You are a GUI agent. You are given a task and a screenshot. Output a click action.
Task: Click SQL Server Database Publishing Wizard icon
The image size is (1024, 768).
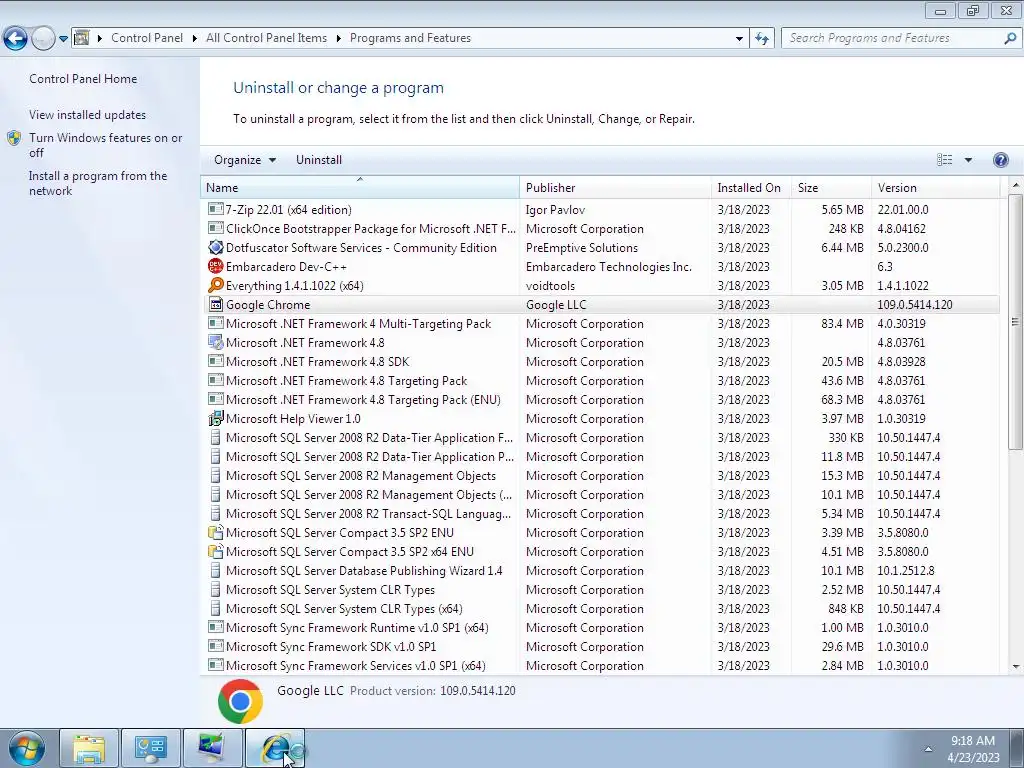pos(216,570)
